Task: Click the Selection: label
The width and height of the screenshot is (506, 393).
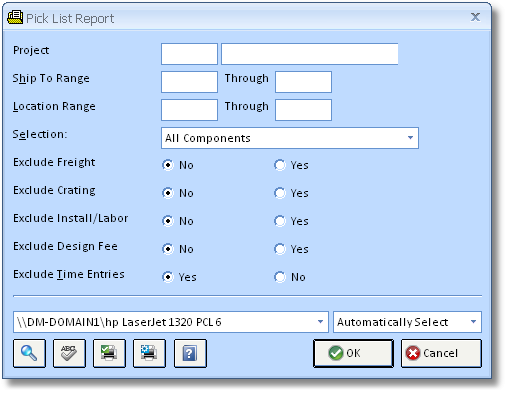Action: [40, 134]
